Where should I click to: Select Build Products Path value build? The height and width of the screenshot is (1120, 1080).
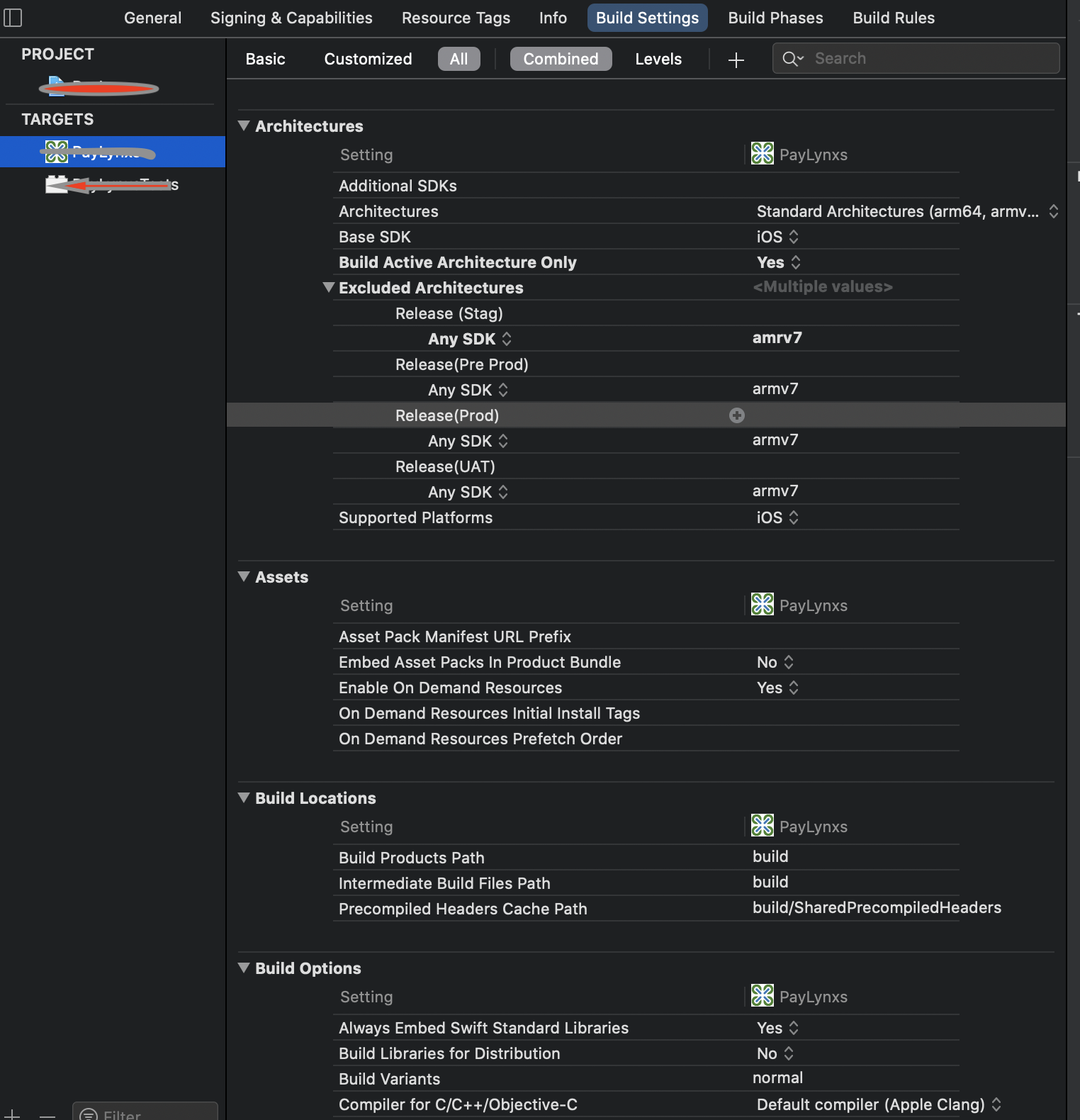pos(770,856)
